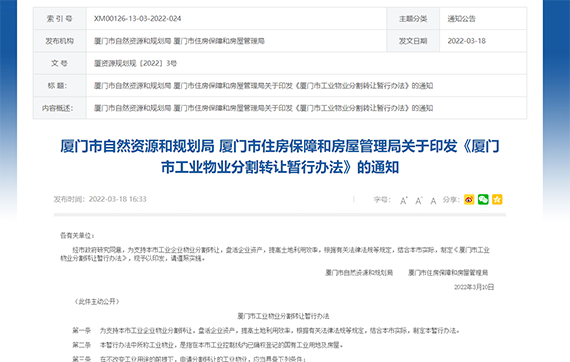570x362 pixels.
Task: Increase font size with large A
Action: tap(404, 200)
